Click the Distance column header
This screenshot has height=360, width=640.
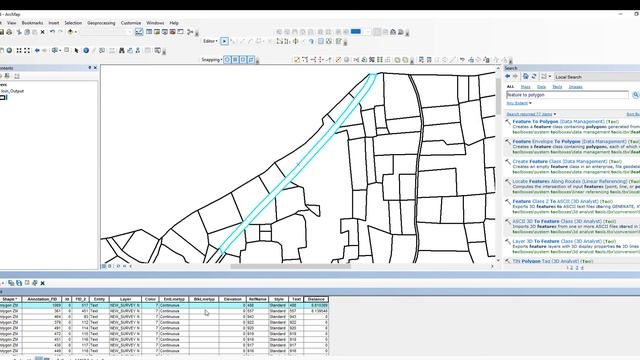point(316,299)
